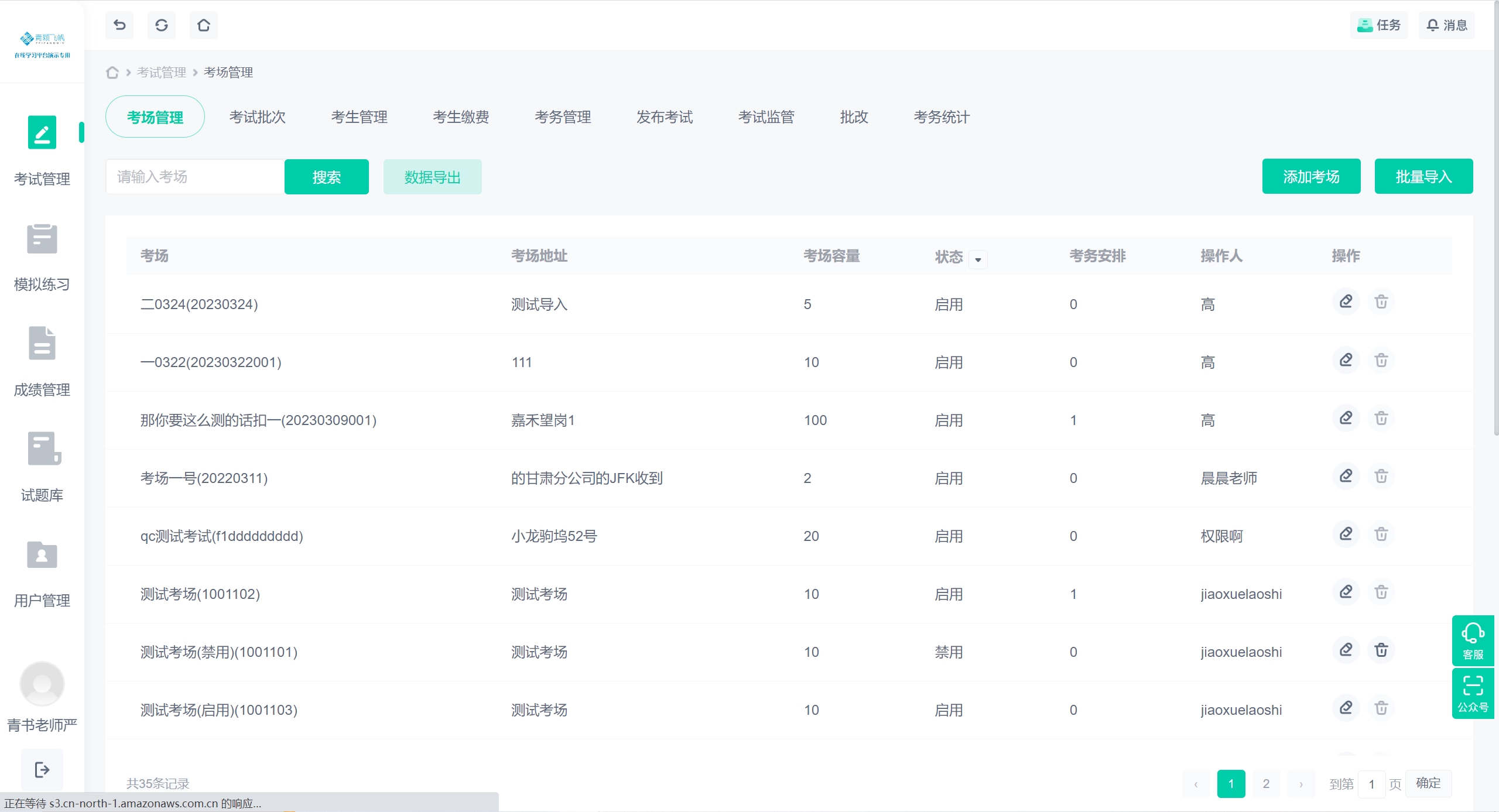This screenshot has height=812, width=1499.
Task: Select page 1 in pagination
Action: 1231,784
